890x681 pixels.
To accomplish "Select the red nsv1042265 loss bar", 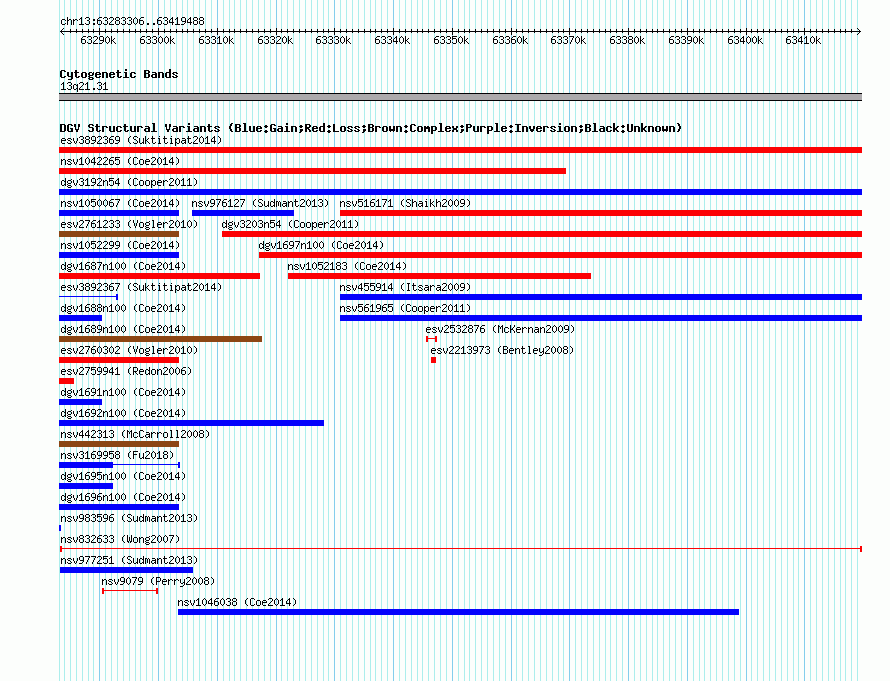I will click(x=313, y=171).
